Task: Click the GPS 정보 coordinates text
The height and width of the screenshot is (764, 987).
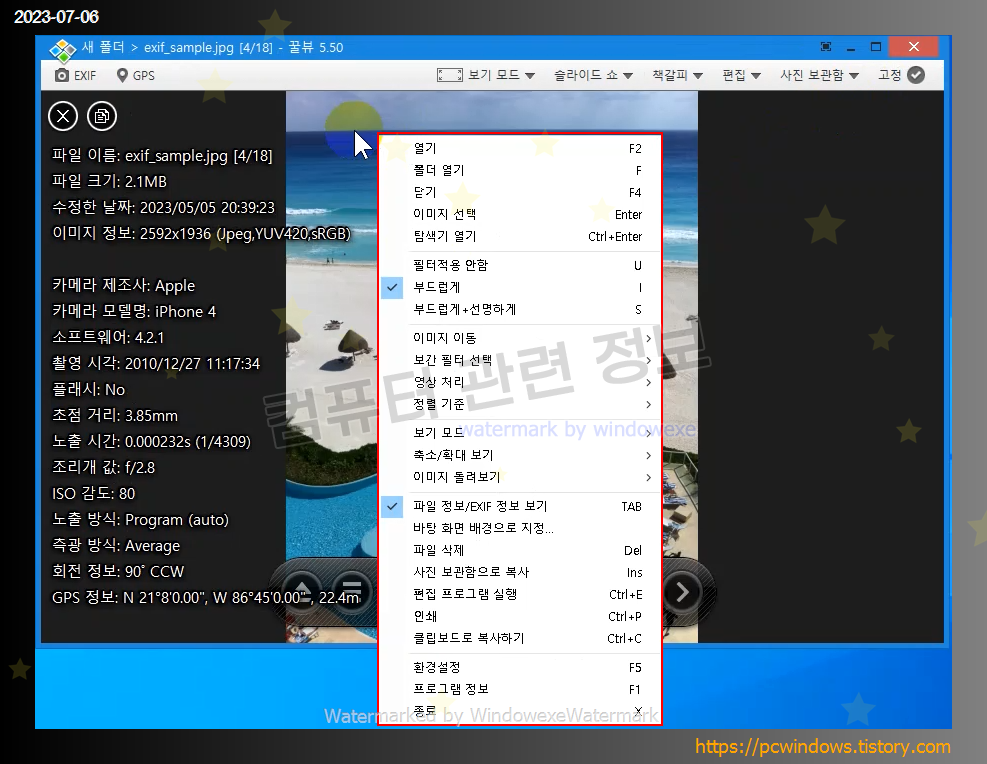Action: [206, 597]
